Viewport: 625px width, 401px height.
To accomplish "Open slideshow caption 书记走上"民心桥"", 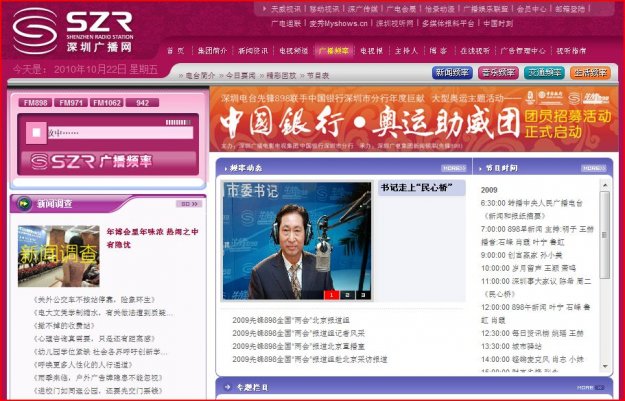I will [417, 187].
